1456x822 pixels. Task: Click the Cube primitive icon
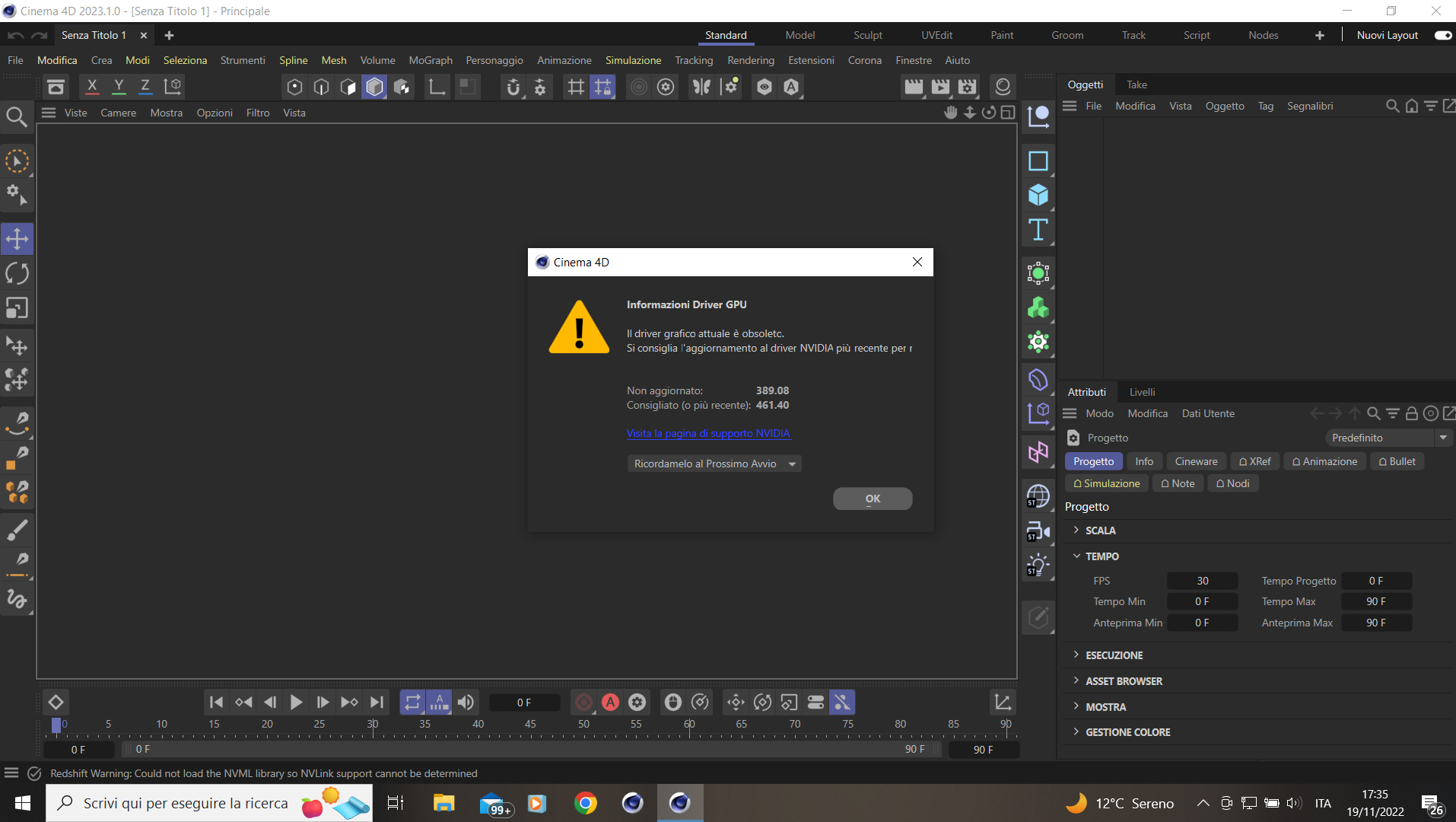click(1038, 196)
